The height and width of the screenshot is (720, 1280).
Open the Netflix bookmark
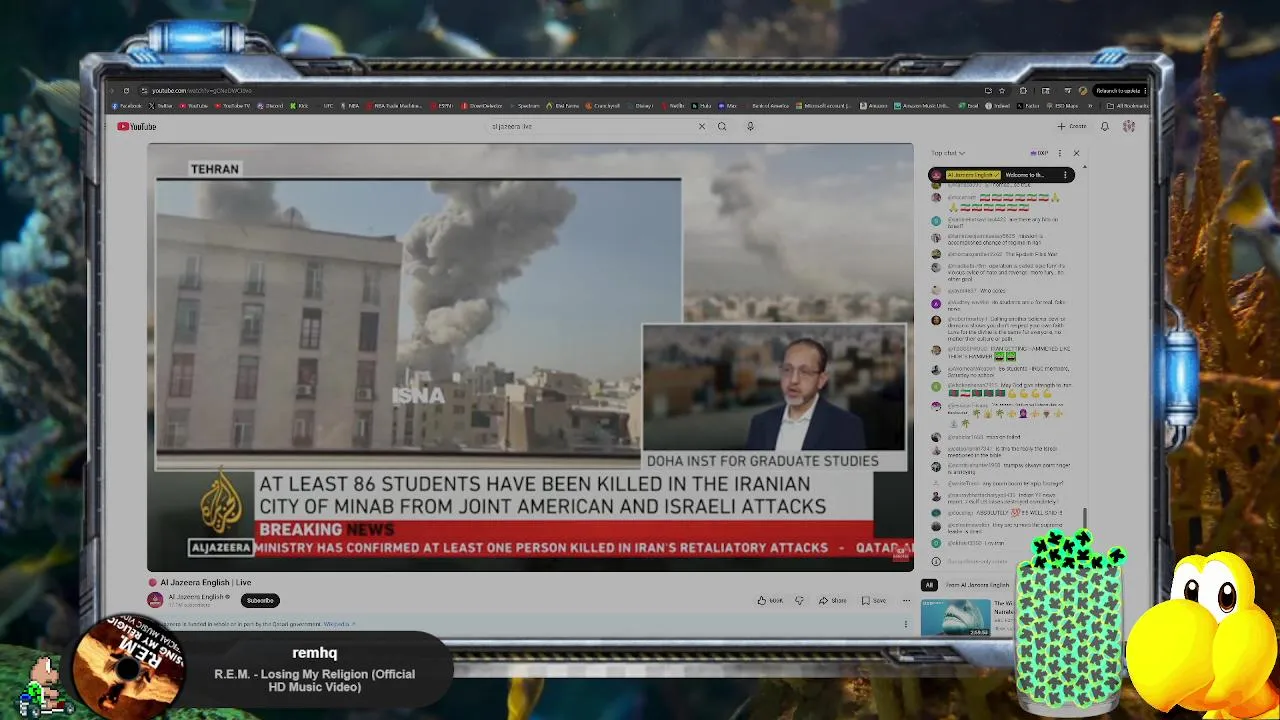pos(674,106)
